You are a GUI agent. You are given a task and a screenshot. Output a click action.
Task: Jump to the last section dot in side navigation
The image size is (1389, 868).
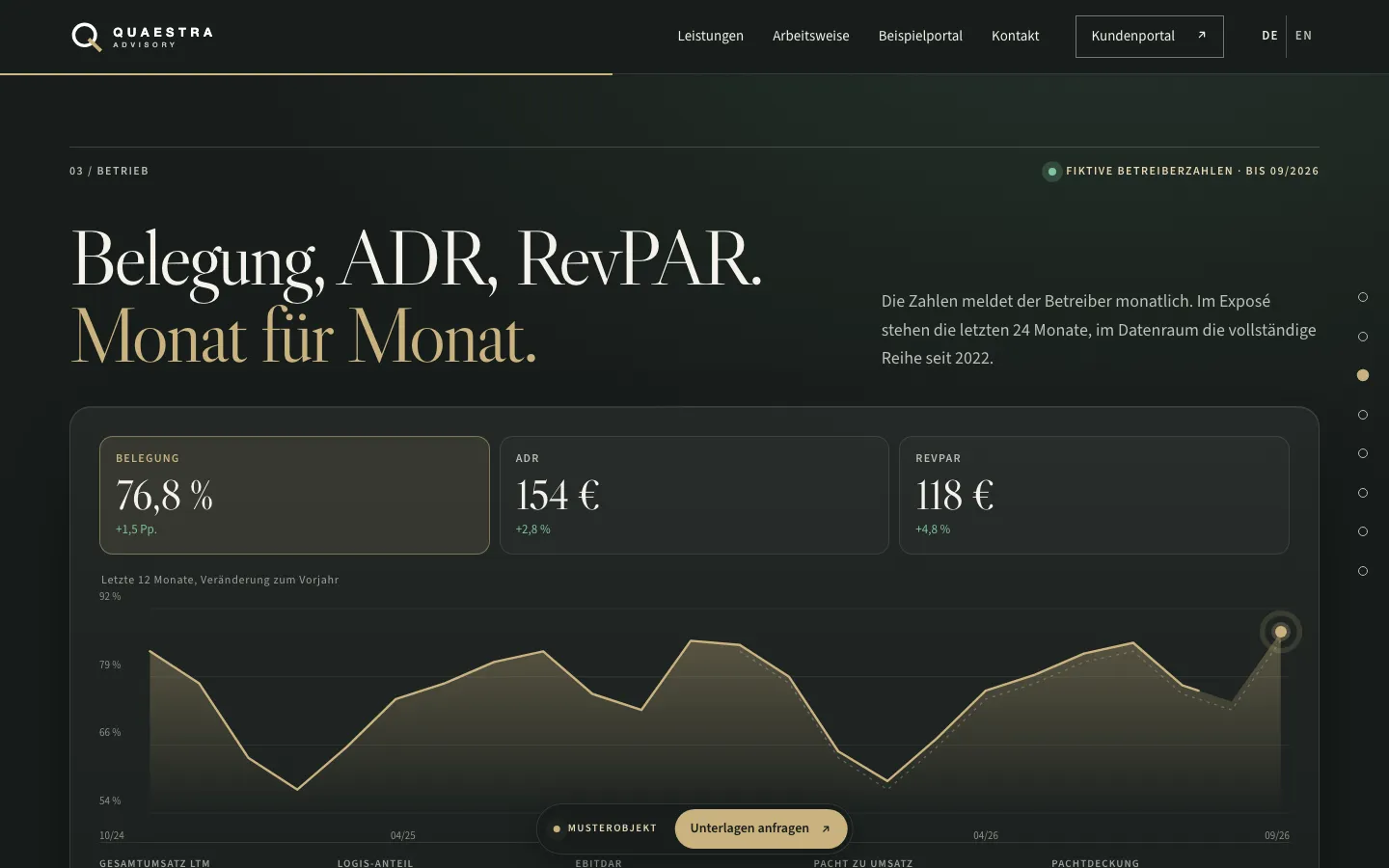[x=1363, y=571]
